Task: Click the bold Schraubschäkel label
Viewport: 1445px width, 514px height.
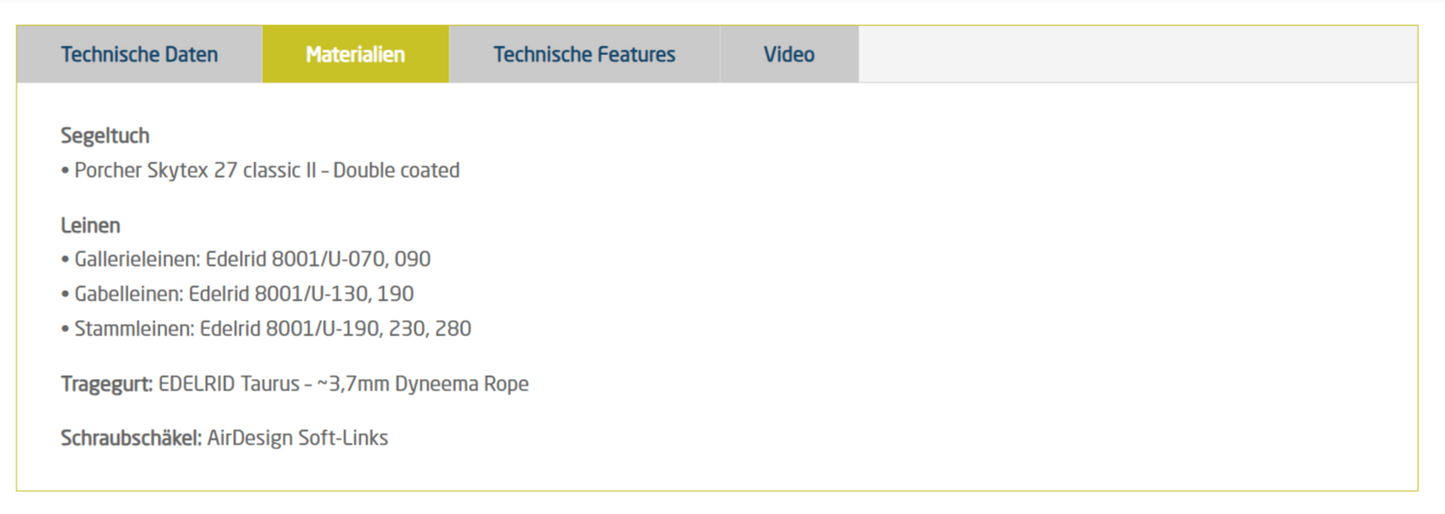Action: [x=130, y=438]
